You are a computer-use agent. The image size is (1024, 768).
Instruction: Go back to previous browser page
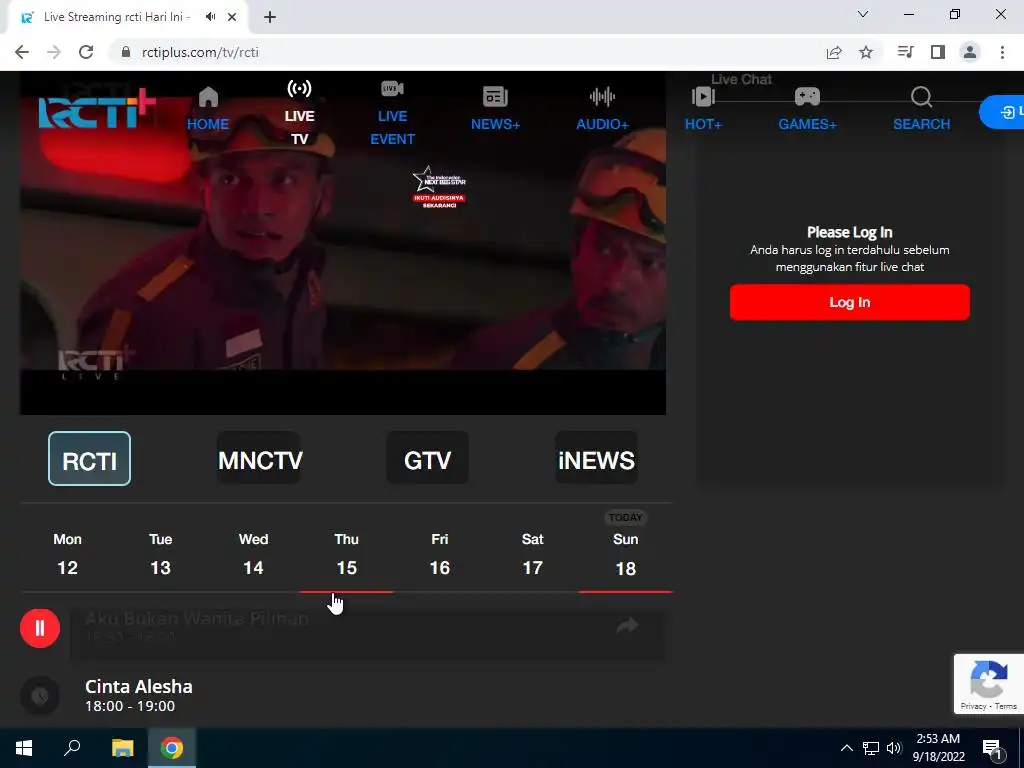coord(22,52)
